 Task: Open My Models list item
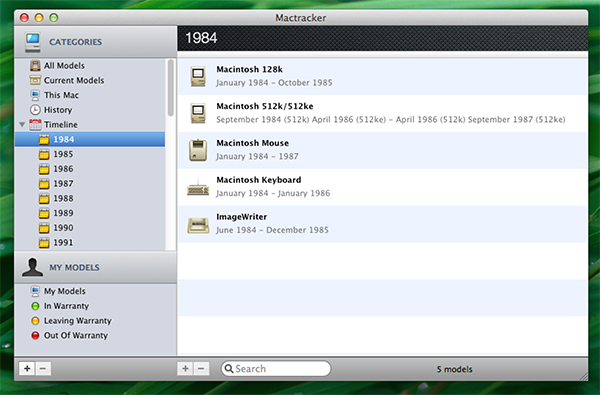coord(95,291)
